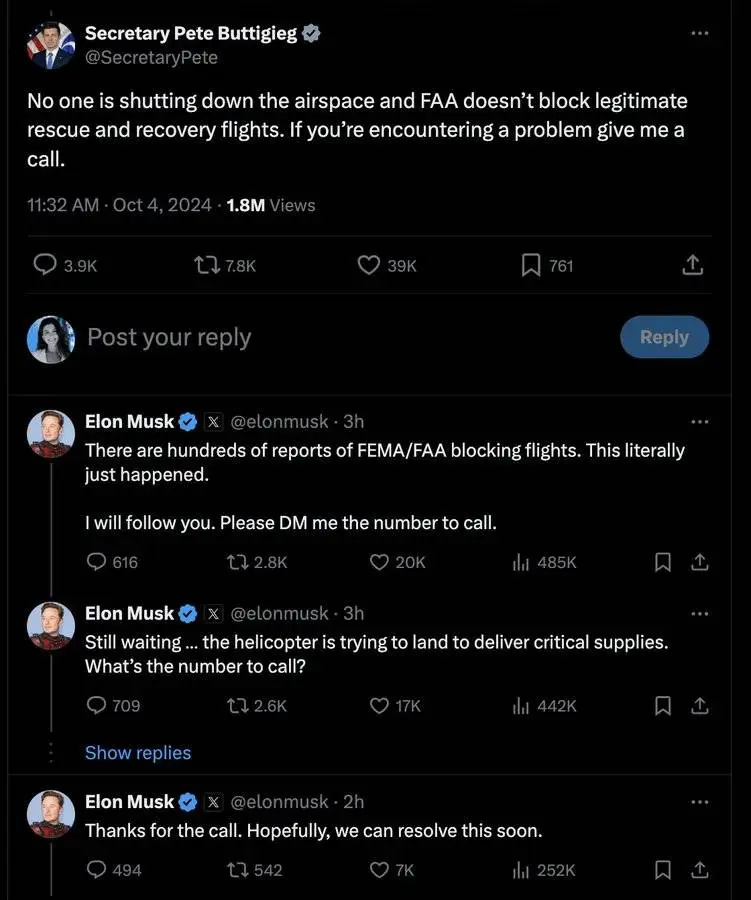Screen dimensions: 751x900
Task: Open more options on 'Thanks for the call' reply
Action: 700,802
